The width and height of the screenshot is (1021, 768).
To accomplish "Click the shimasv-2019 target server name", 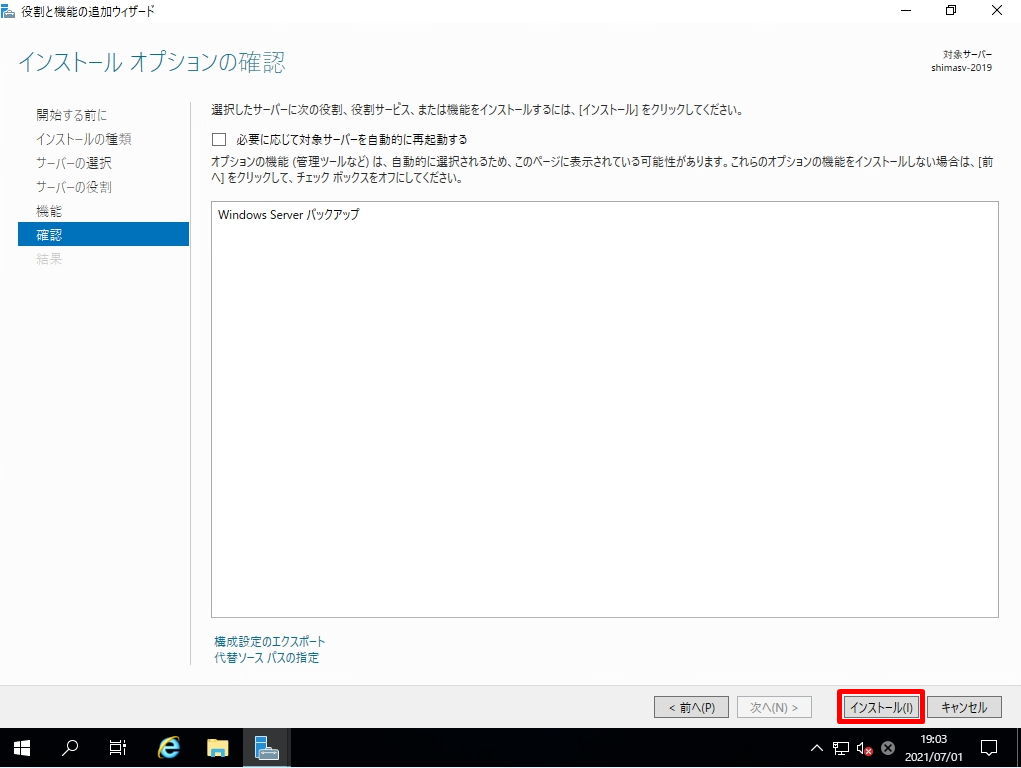I will click(961, 67).
